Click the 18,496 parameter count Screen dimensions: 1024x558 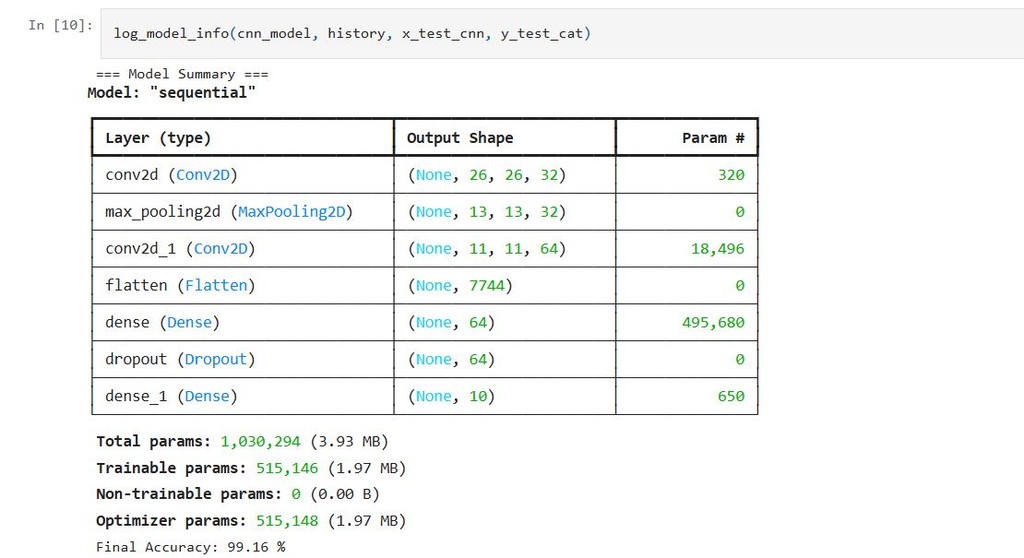coord(717,249)
